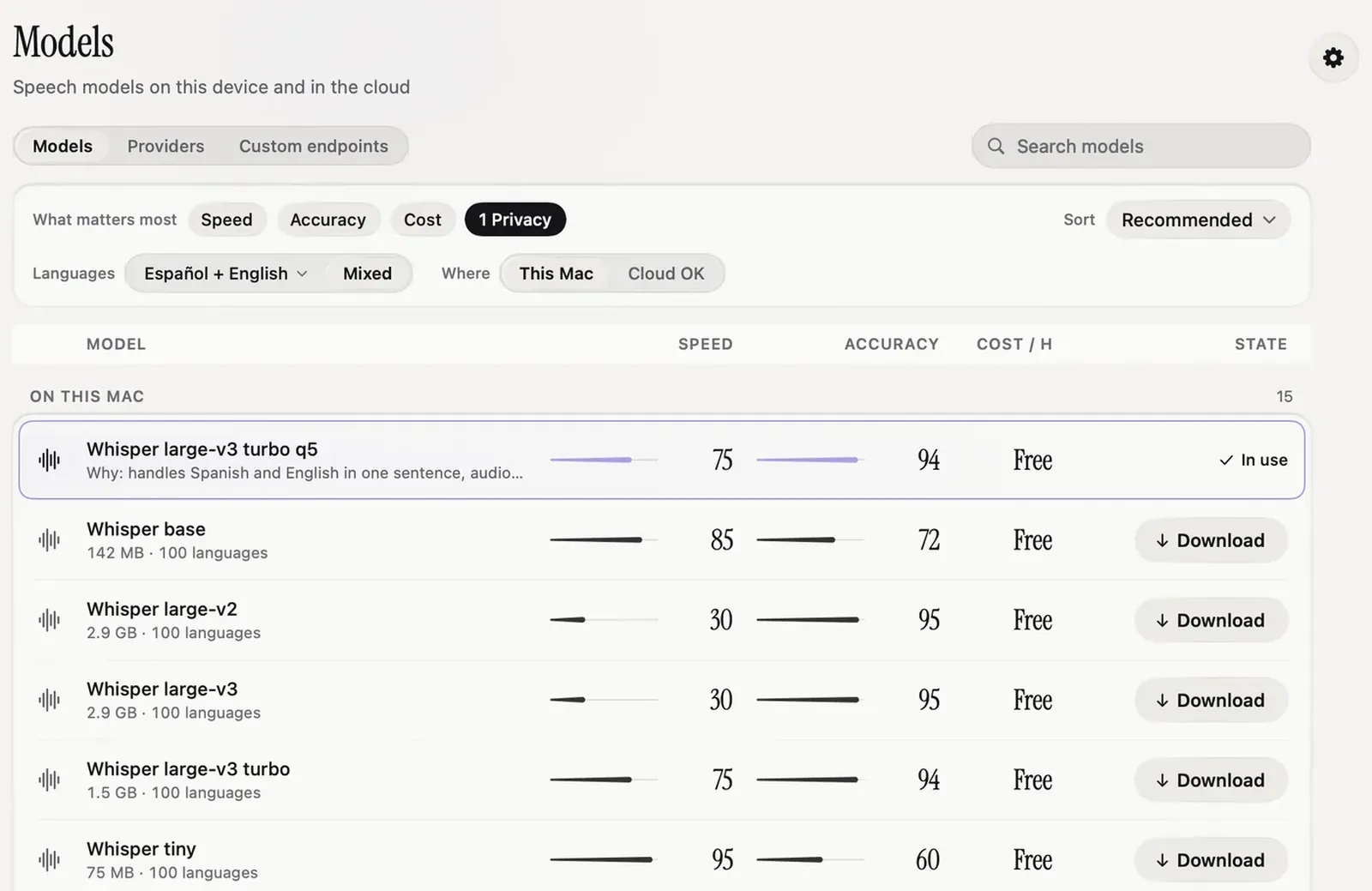Open the Español + English language dropdown
1372x891 pixels.
coord(226,274)
